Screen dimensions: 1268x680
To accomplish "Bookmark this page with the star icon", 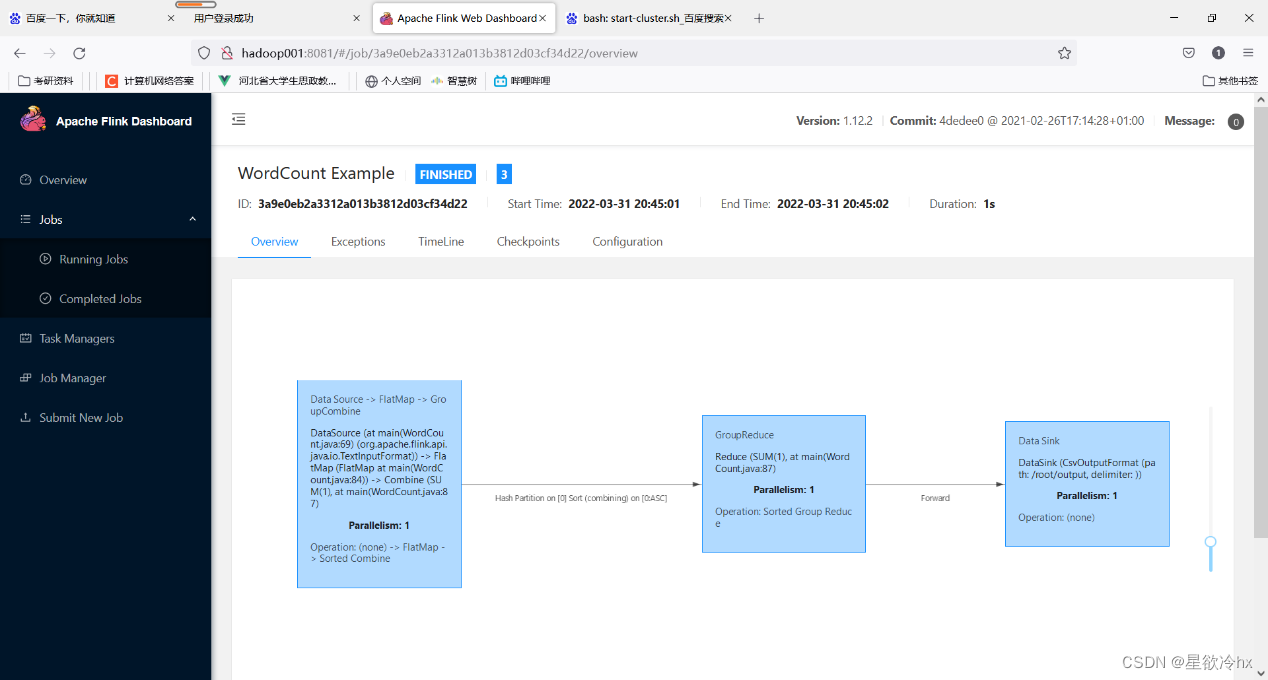I will (1064, 53).
